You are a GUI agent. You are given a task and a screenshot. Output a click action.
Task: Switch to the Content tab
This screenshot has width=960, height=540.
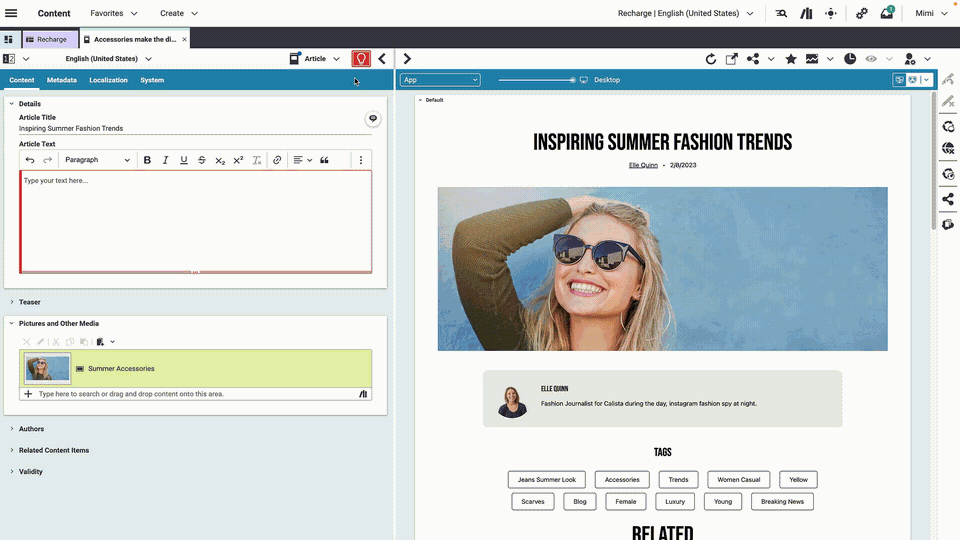click(21, 80)
